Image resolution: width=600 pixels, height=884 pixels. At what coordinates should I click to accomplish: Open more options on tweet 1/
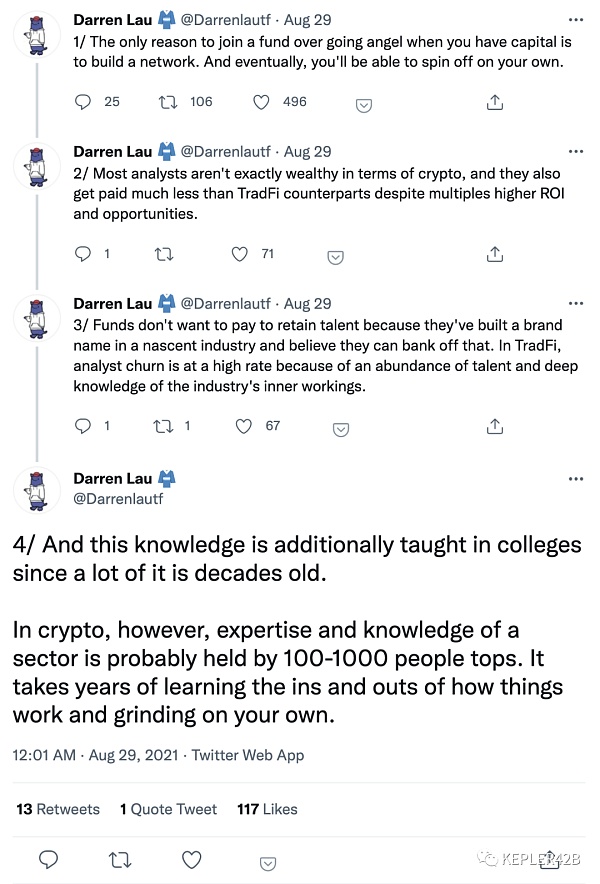(x=575, y=19)
